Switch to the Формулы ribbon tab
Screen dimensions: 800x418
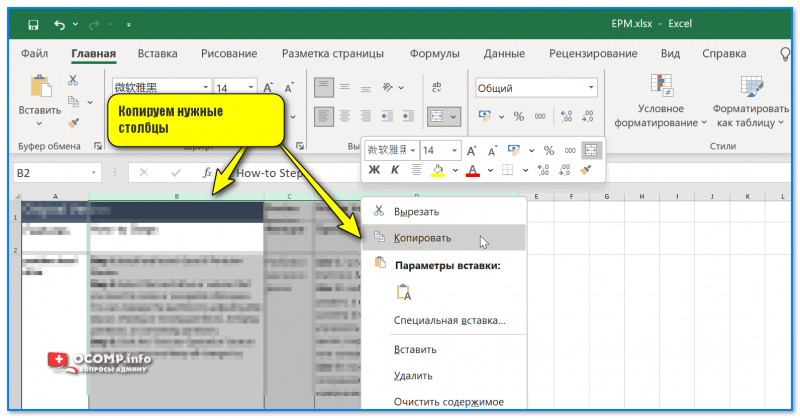tap(435, 54)
